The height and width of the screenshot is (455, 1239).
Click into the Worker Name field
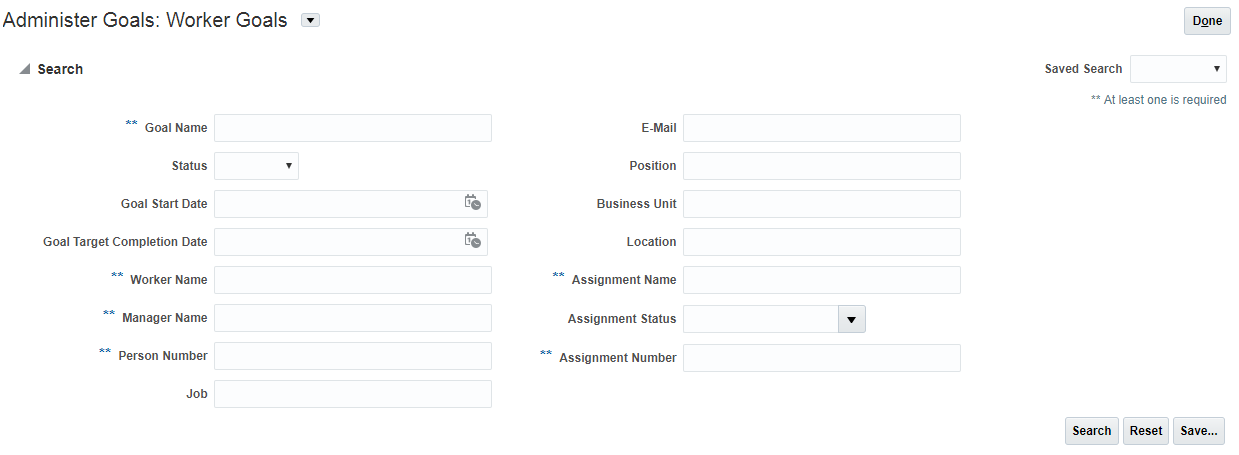click(x=352, y=280)
